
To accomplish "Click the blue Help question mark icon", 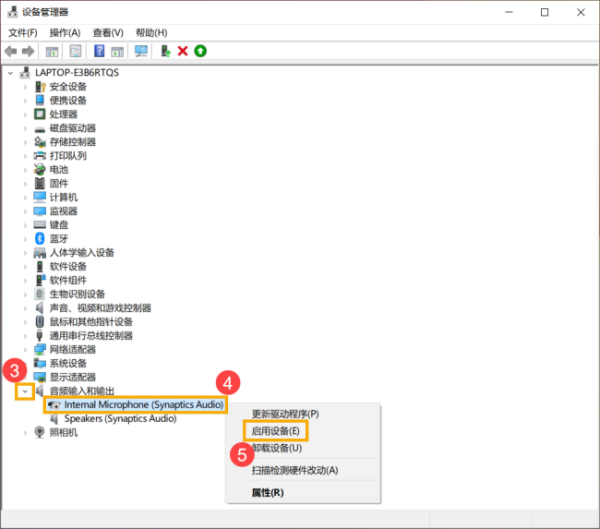I will [99, 51].
